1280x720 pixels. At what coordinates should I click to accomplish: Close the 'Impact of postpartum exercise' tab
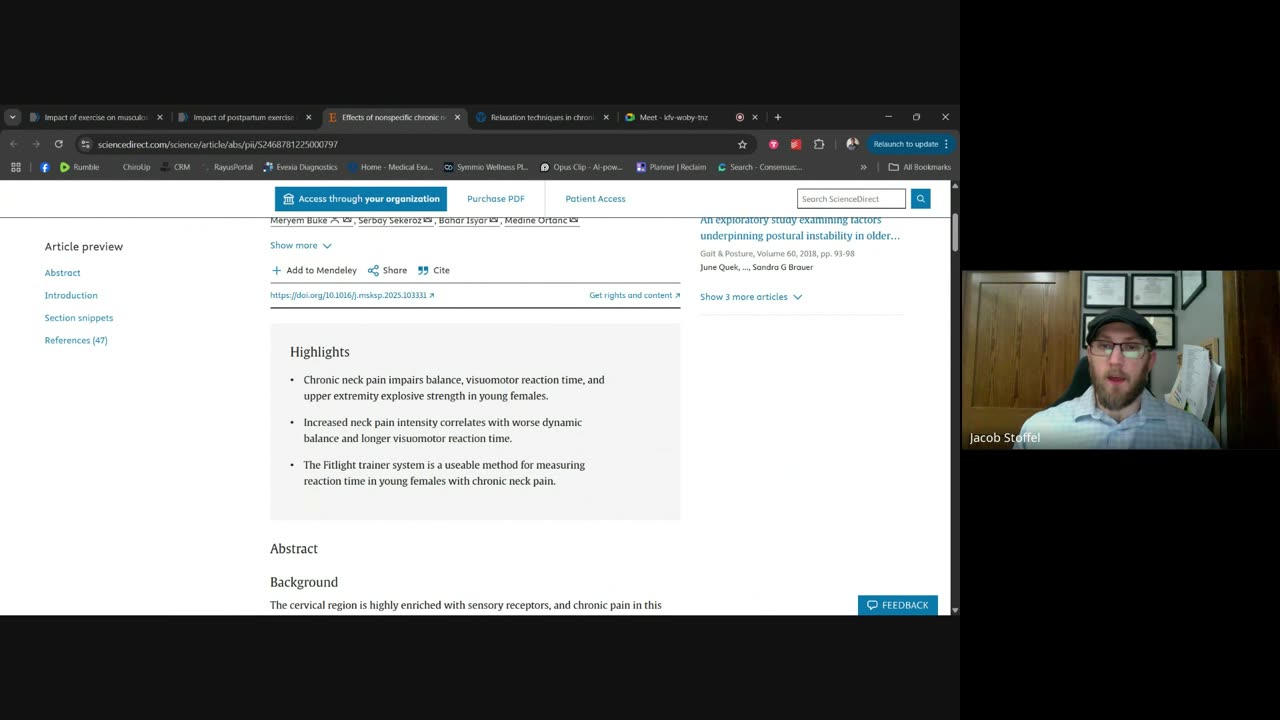(x=308, y=117)
